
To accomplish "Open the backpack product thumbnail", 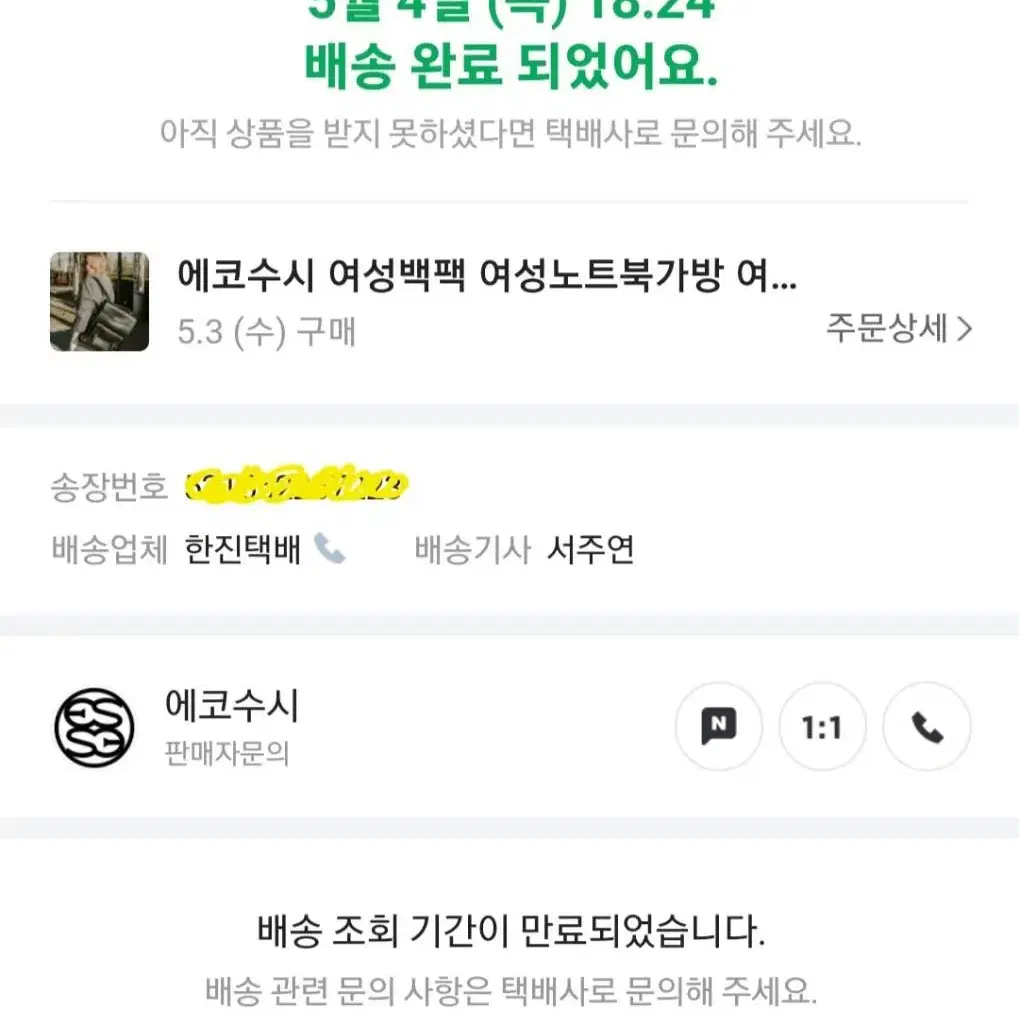I will coord(99,302).
